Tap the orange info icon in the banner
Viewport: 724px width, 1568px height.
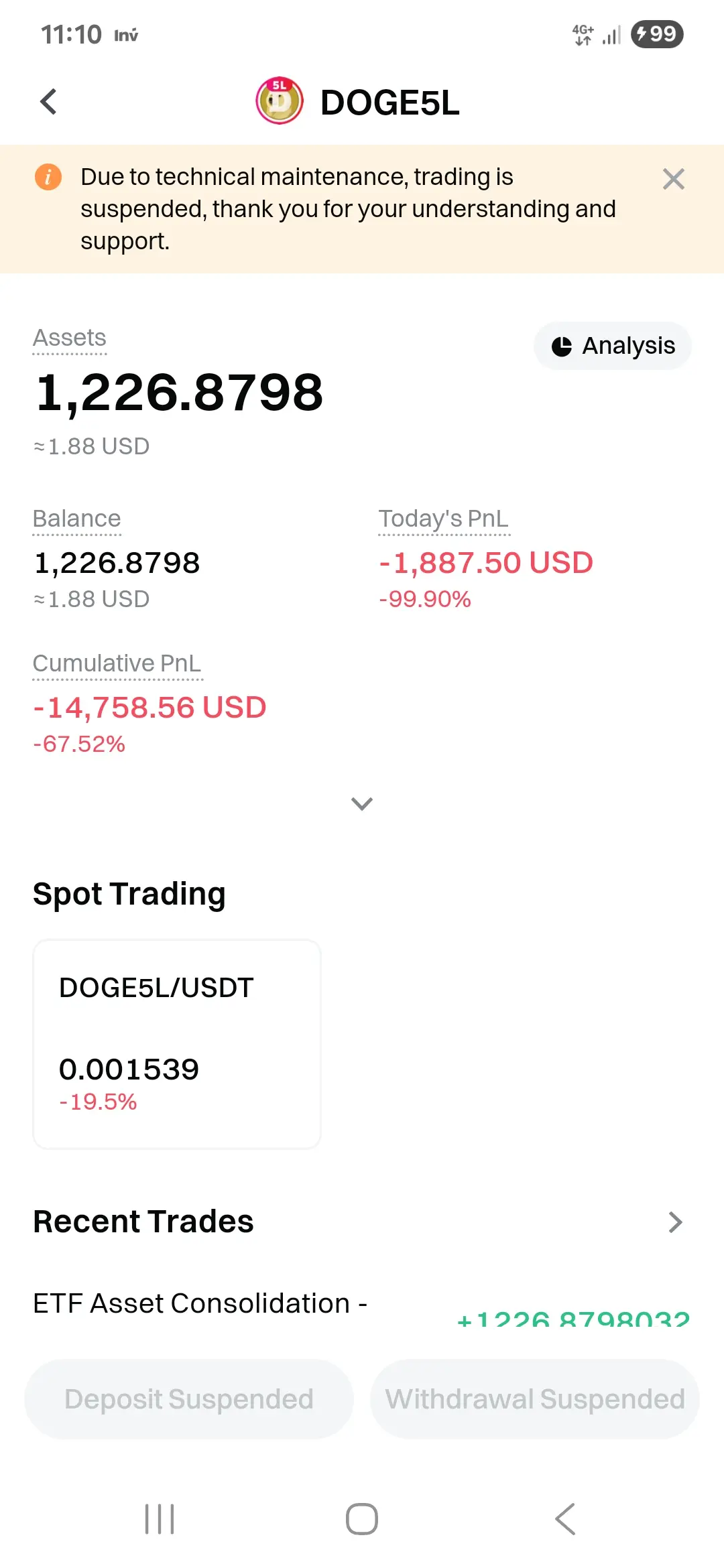tap(48, 177)
